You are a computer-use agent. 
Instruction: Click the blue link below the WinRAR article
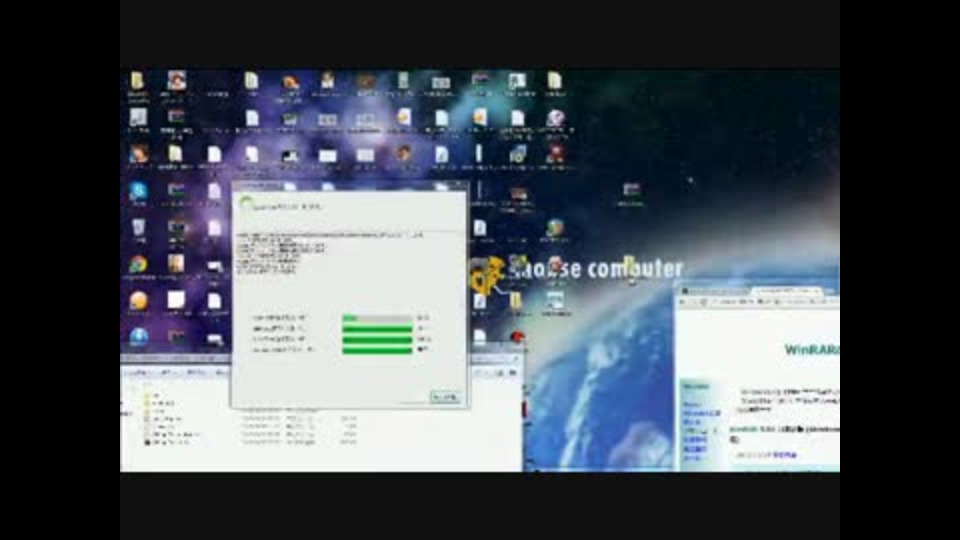point(783,455)
